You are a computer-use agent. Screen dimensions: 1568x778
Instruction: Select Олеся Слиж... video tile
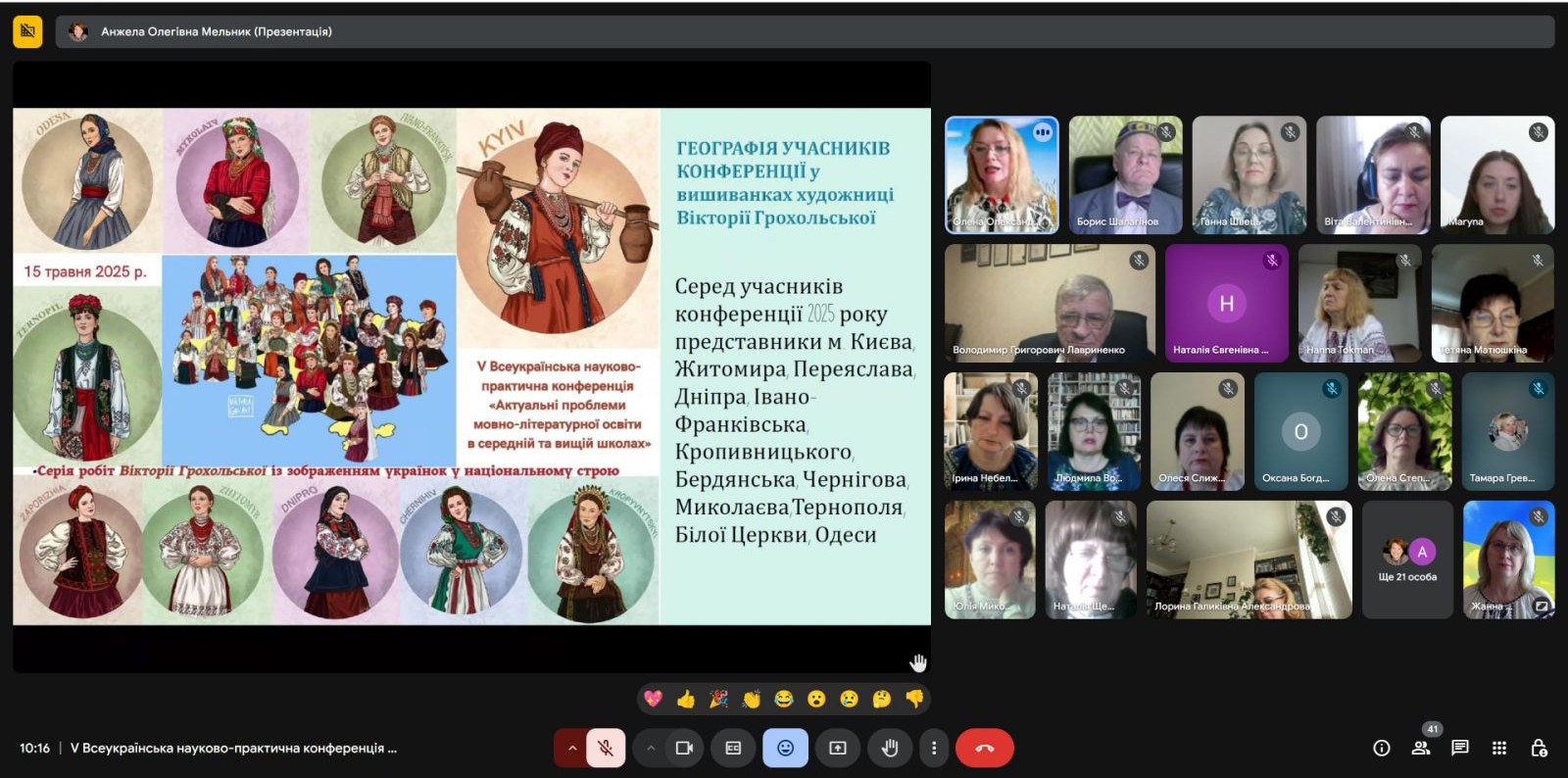(x=1198, y=431)
